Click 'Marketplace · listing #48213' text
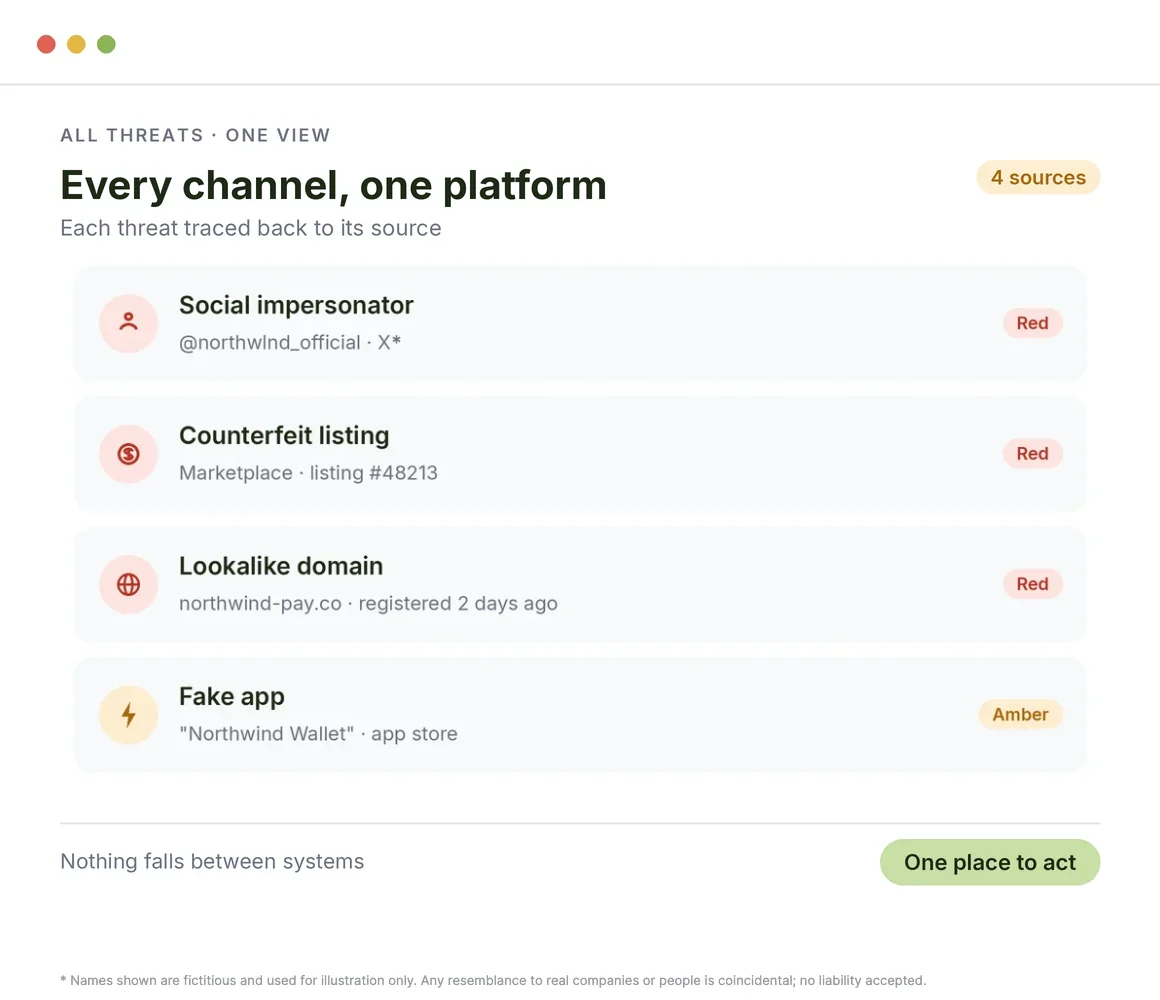This screenshot has width=1160, height=1000. pos(308,473)
